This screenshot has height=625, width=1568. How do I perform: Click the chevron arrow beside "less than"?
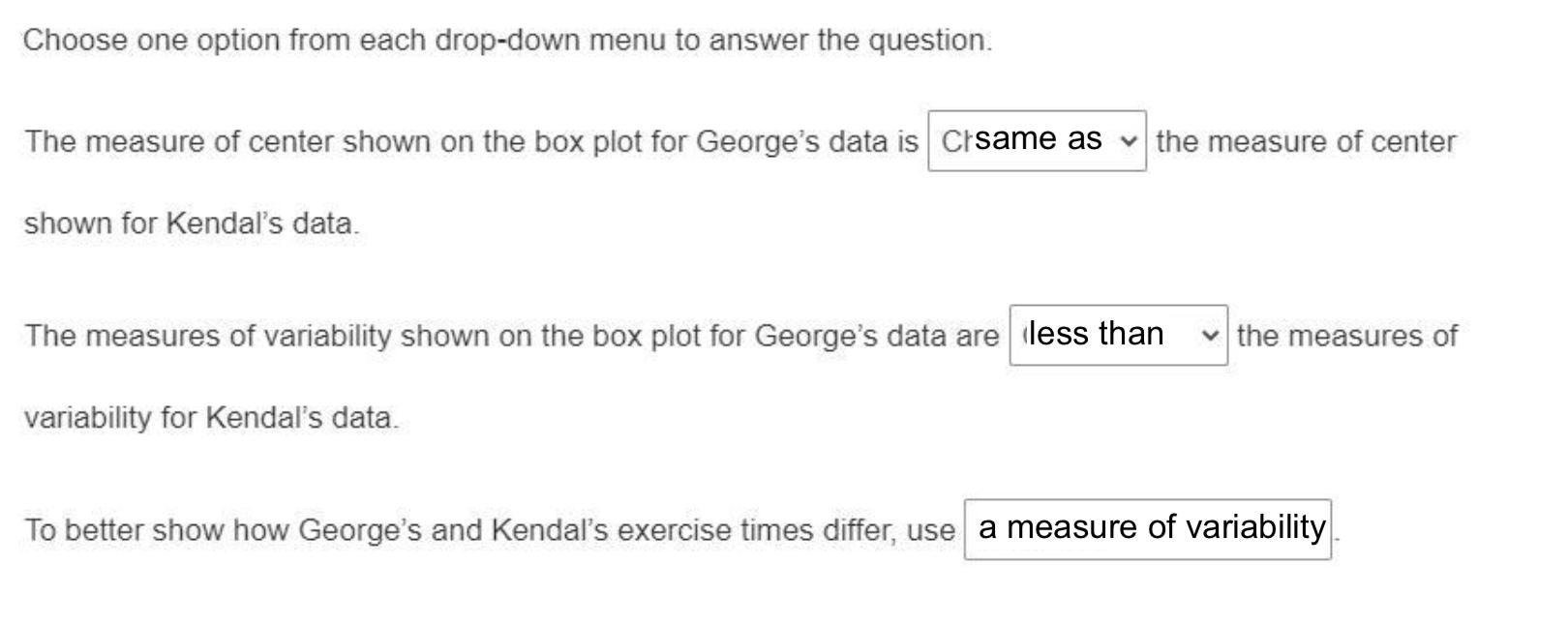[x=1209, y=335]
